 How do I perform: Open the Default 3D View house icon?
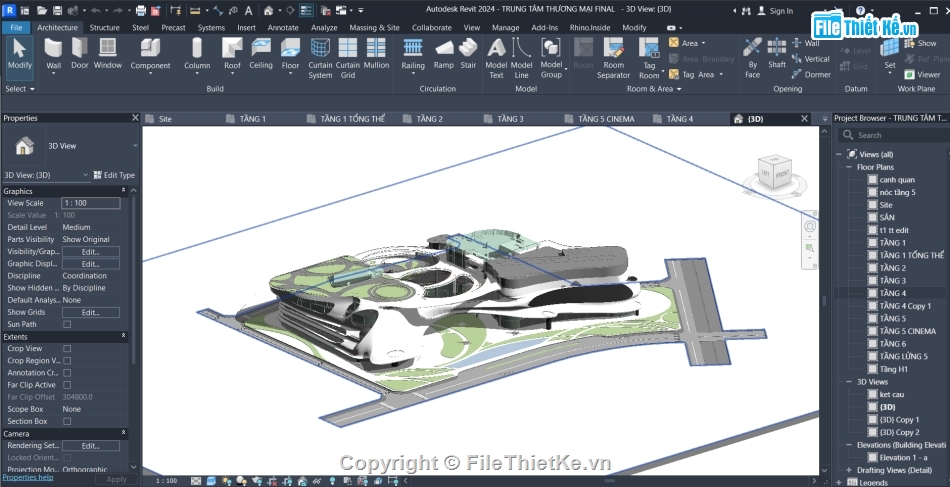(268, 10)
